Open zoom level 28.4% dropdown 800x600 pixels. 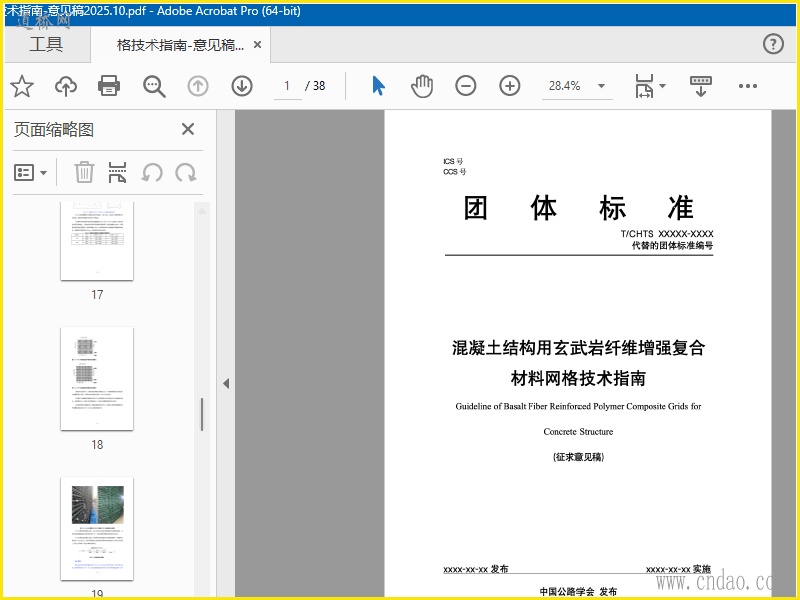pos(577,86)
